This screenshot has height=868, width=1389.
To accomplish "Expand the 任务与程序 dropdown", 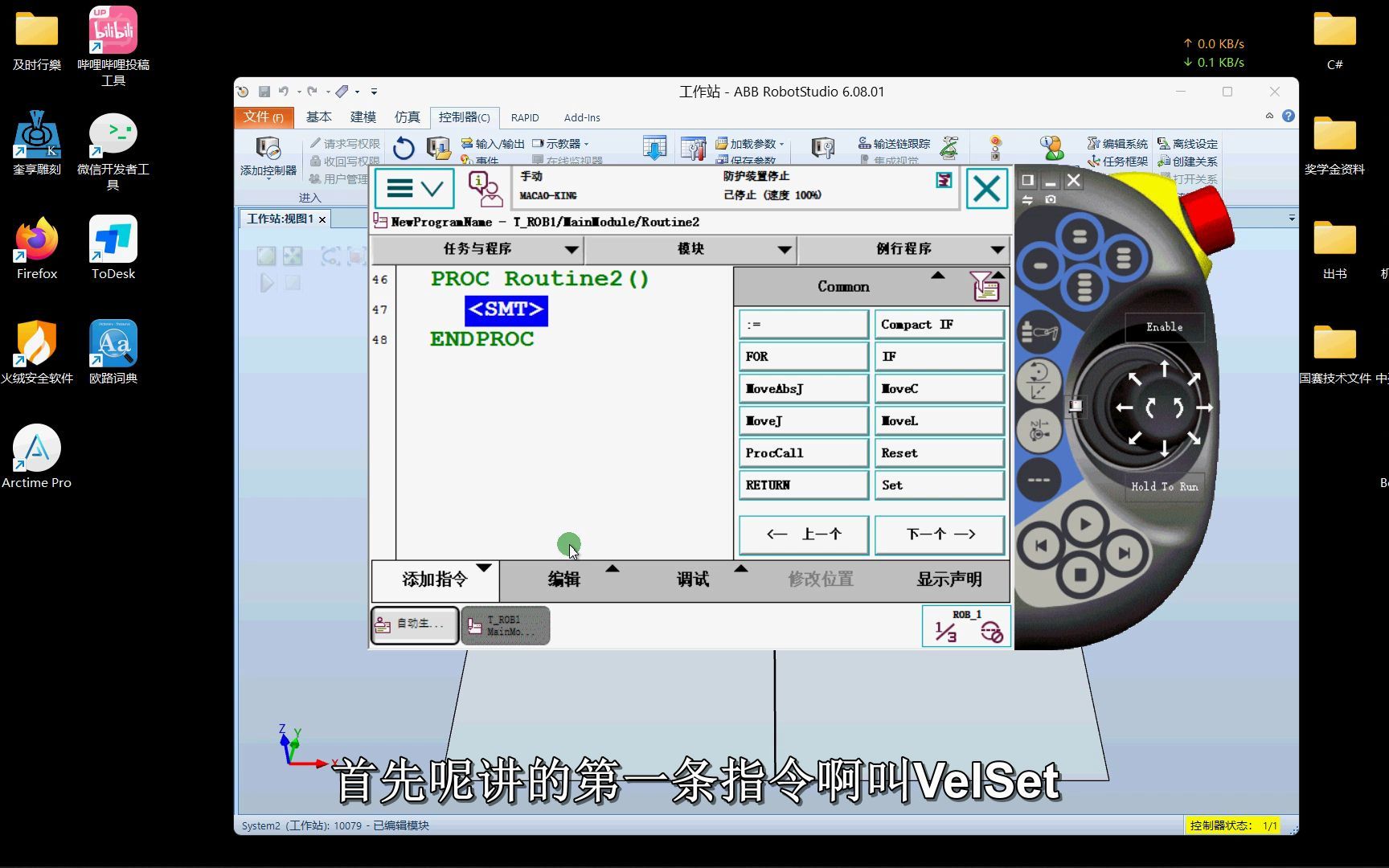I will click(477, 249).
